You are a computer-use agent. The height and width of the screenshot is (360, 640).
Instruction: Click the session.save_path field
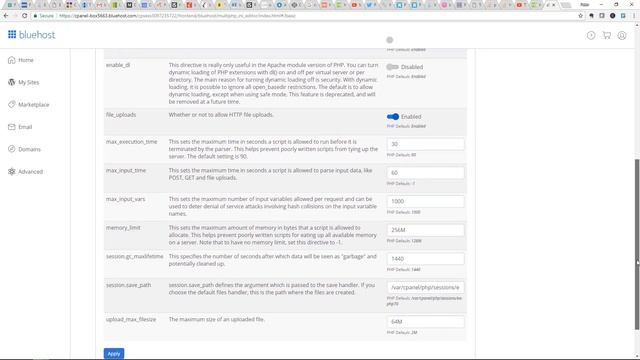425,287
